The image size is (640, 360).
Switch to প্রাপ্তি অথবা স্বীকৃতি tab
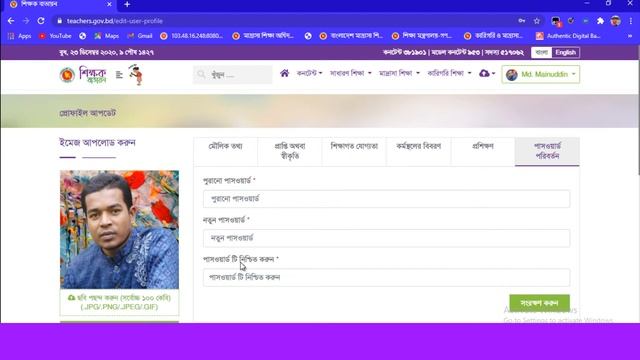(x=290, y=151)
